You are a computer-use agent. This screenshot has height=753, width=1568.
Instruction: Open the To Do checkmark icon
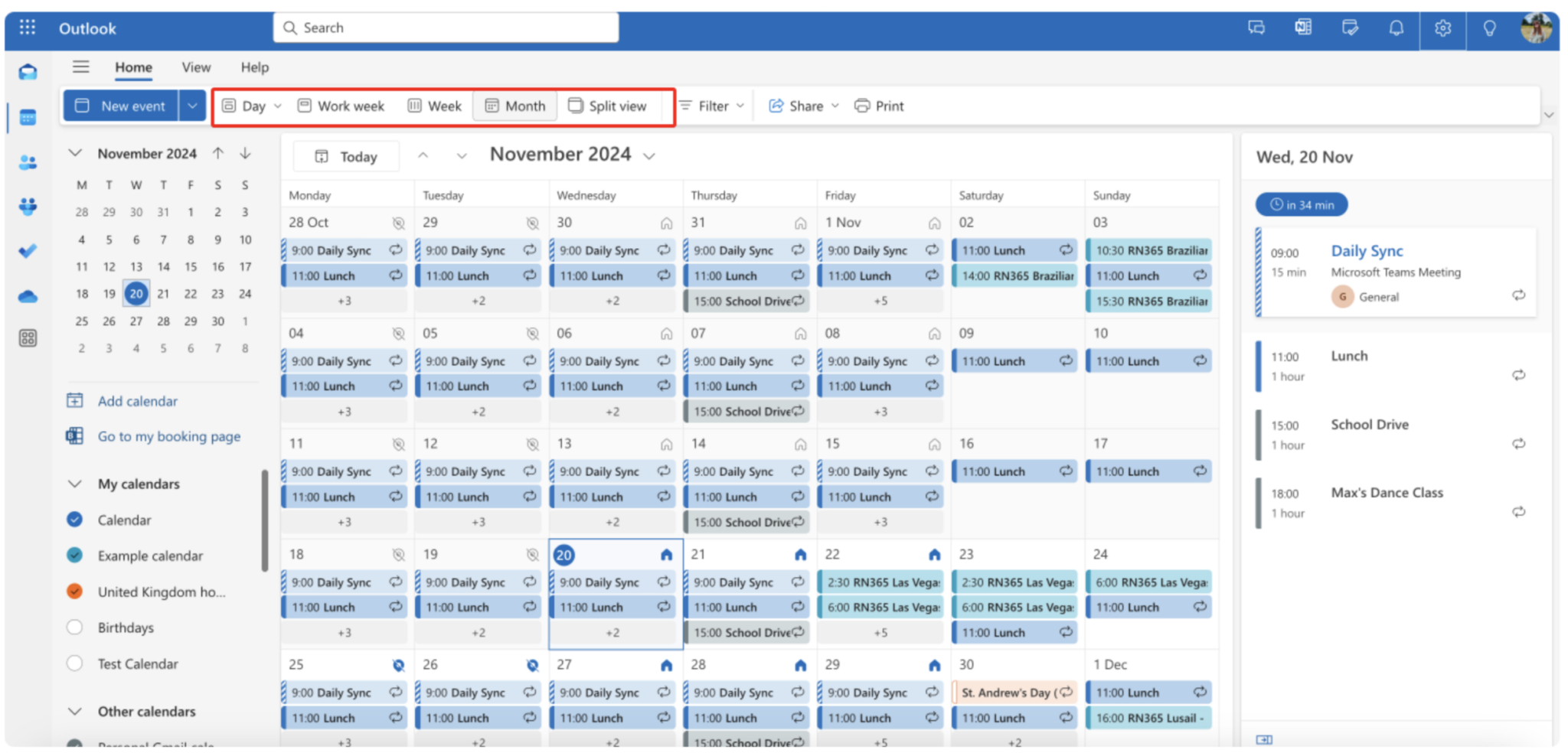[28, 251]
